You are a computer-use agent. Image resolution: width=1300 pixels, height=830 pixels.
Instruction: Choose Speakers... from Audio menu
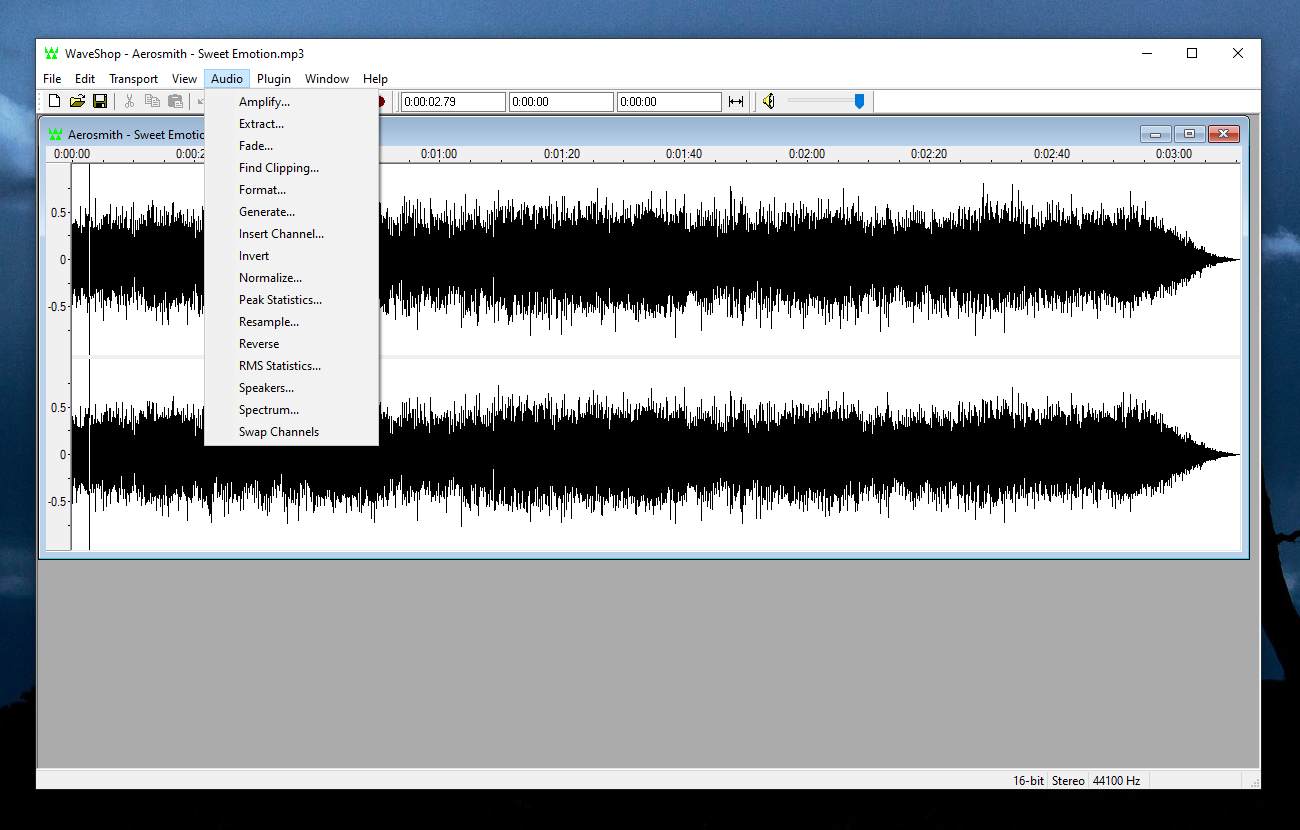[291, 388]
